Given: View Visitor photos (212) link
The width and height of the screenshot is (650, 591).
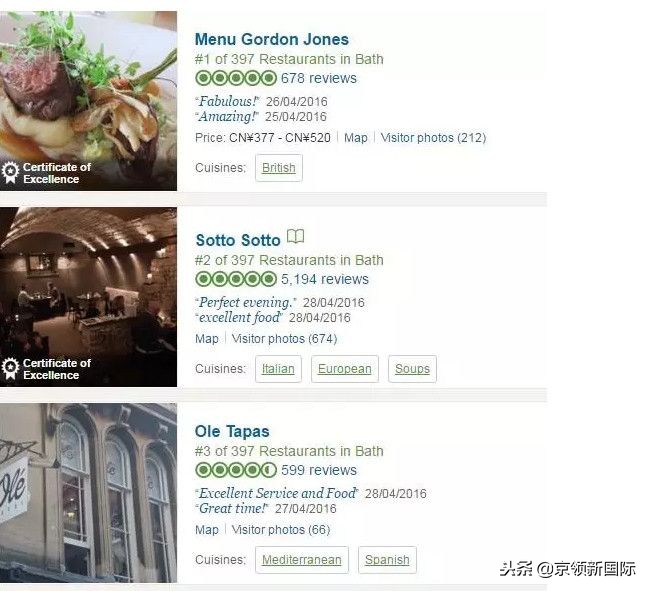Looking at the screenshot, I should coord(433,138).
